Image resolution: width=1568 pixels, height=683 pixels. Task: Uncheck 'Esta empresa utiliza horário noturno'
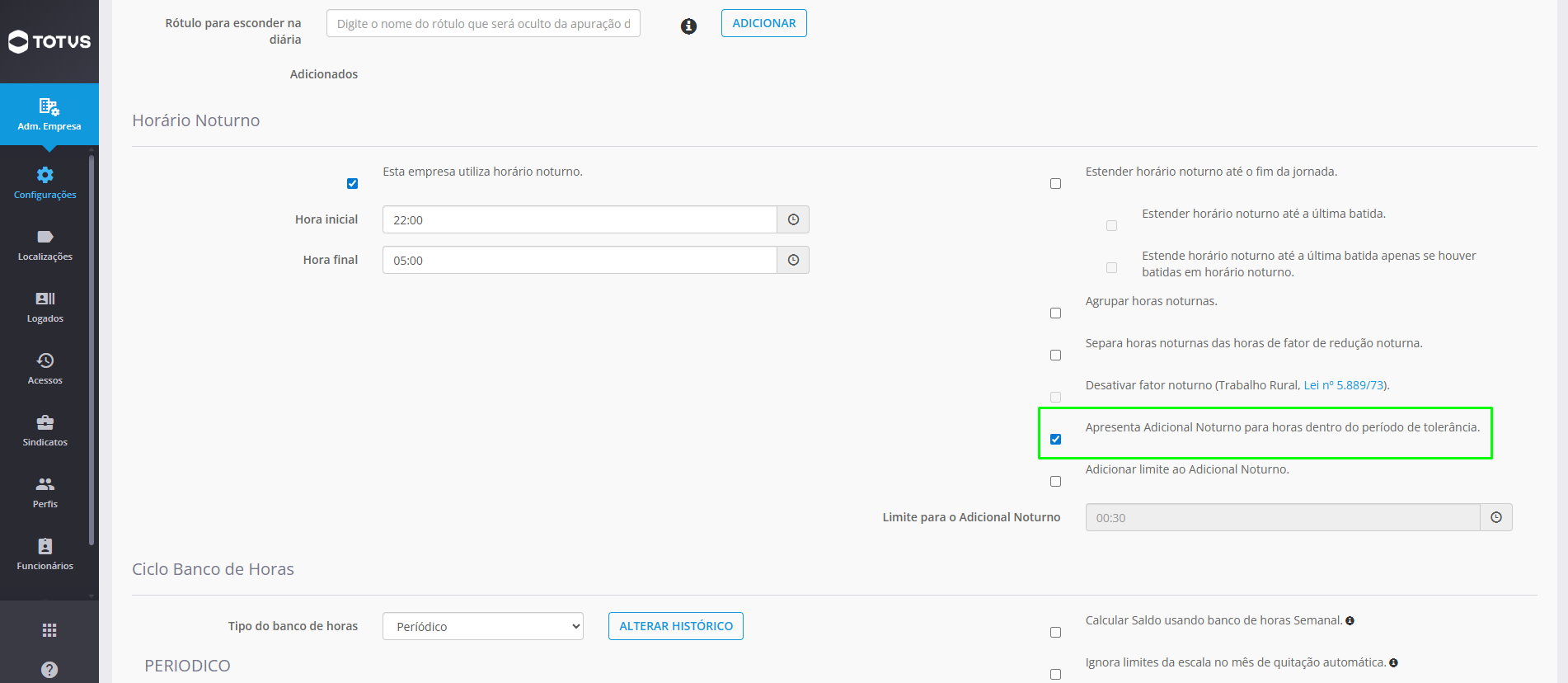(352, 183)
